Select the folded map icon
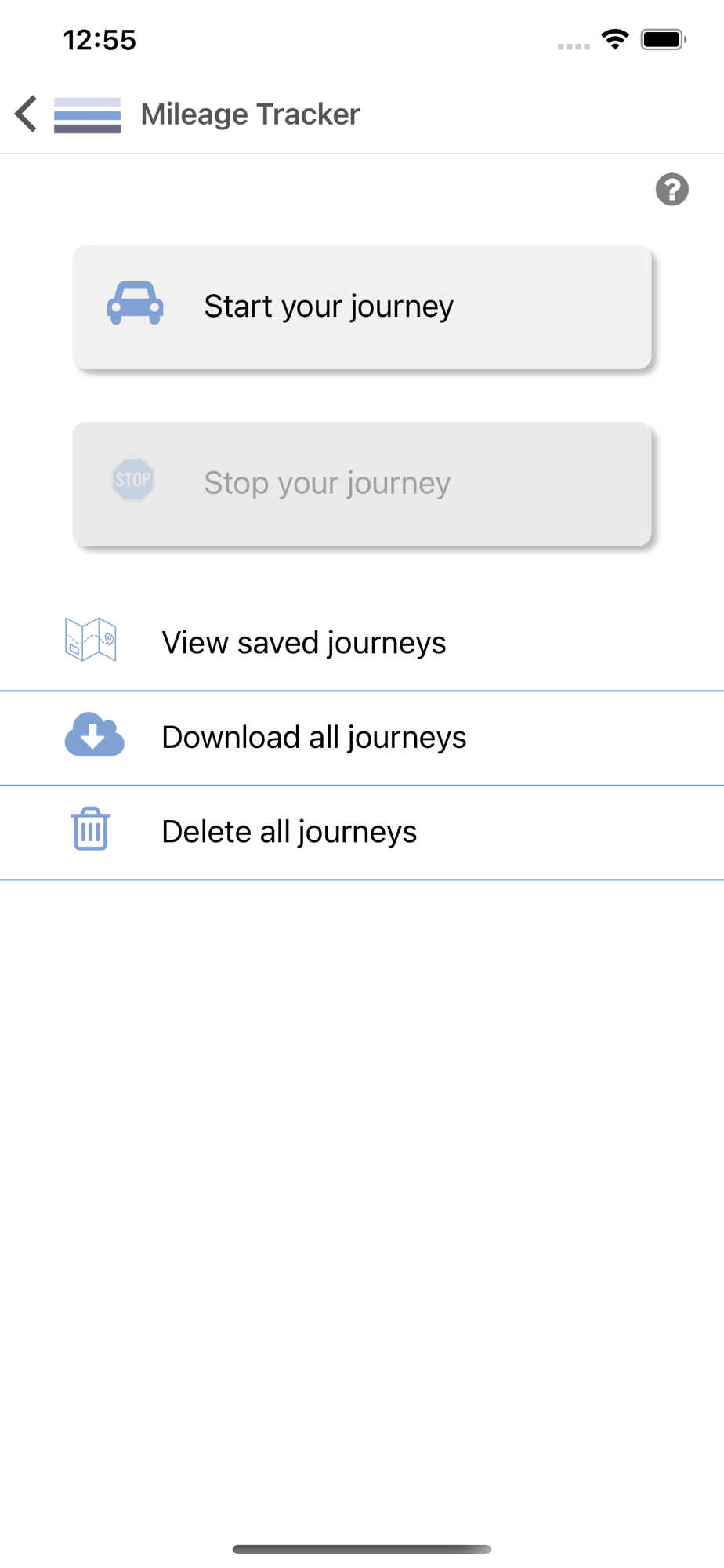This screenshot has width=724, height=1568. pos(91,639)
